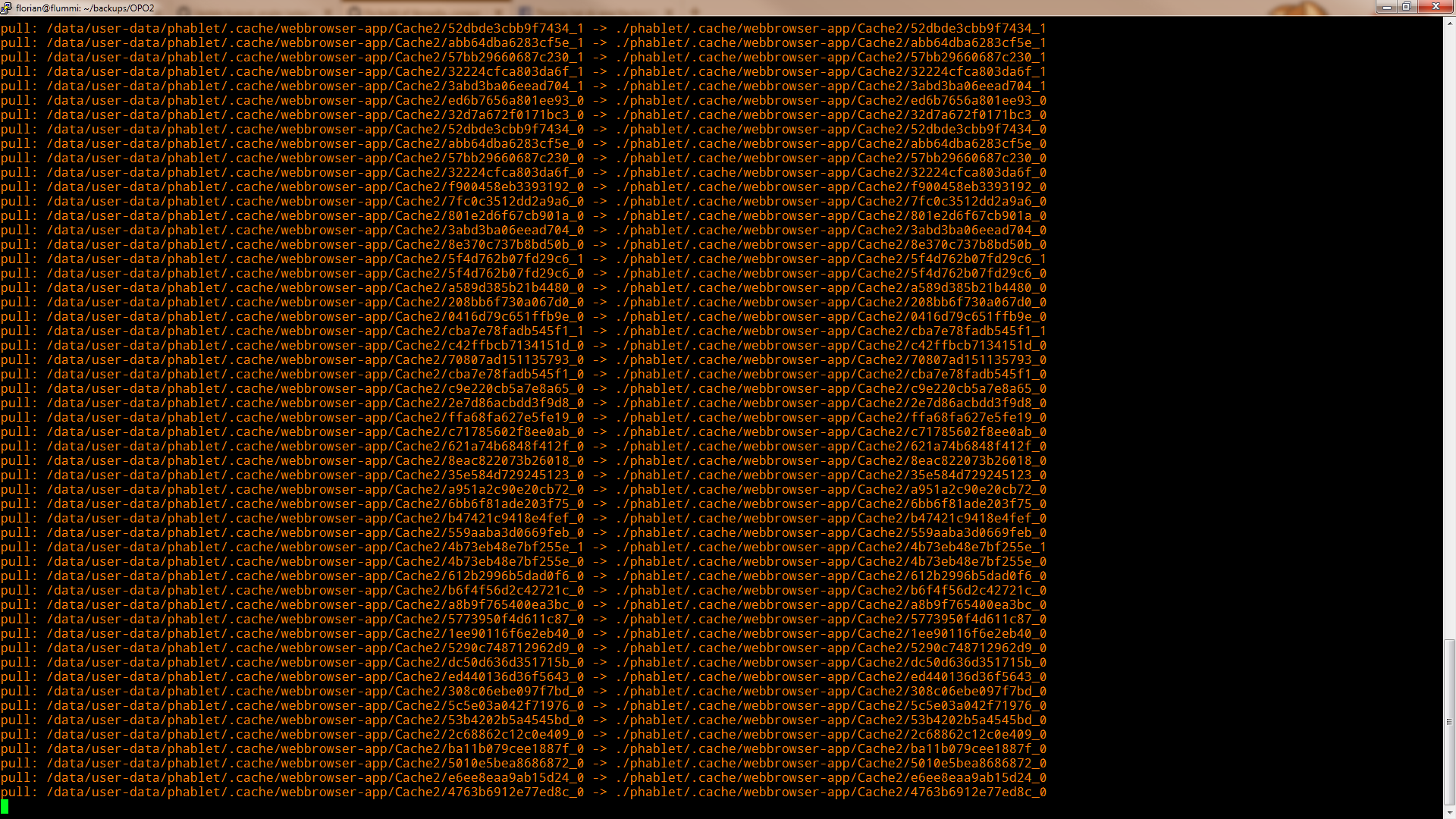Click source path ending 5290c748712962d9_0

coord(315,648)
